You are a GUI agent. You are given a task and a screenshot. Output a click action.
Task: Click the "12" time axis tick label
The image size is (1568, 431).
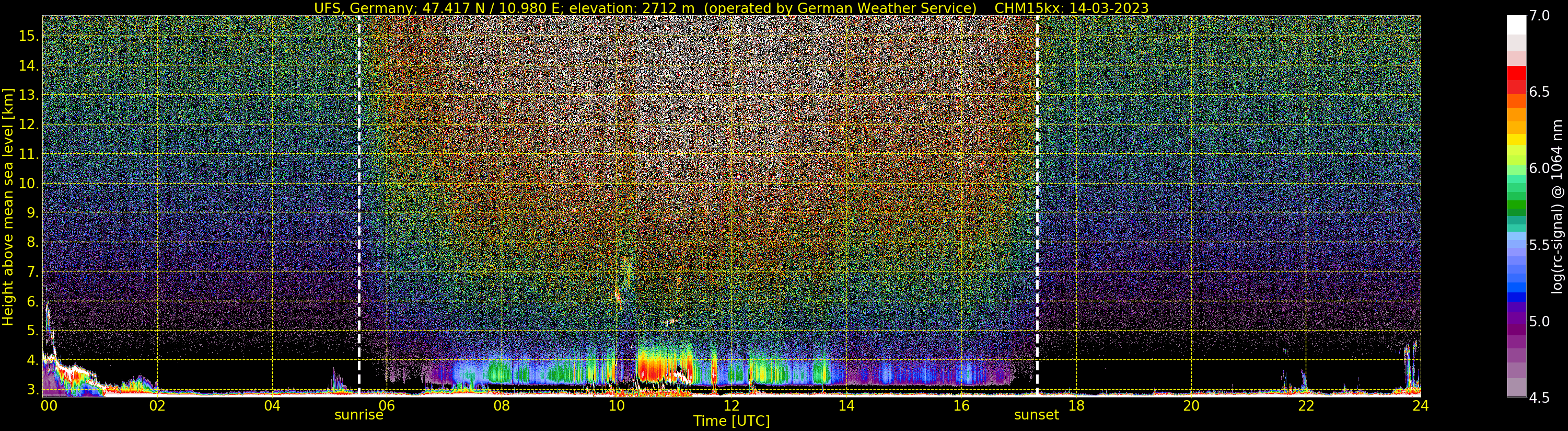[731, 405]
